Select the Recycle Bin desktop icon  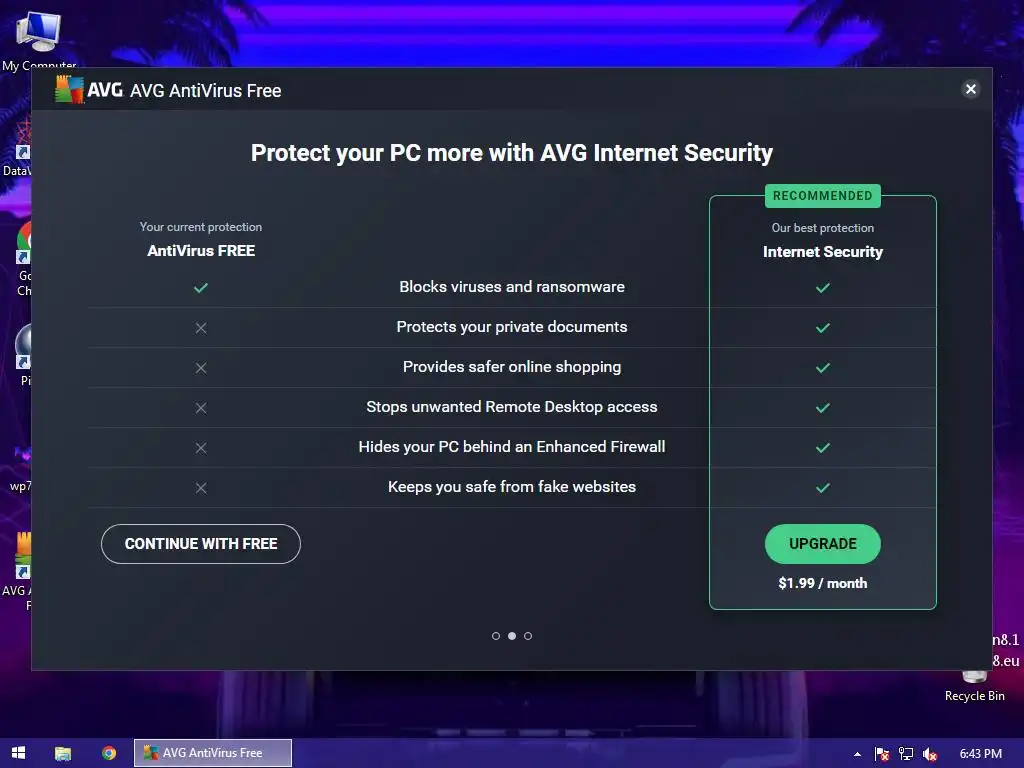point(974,681)
